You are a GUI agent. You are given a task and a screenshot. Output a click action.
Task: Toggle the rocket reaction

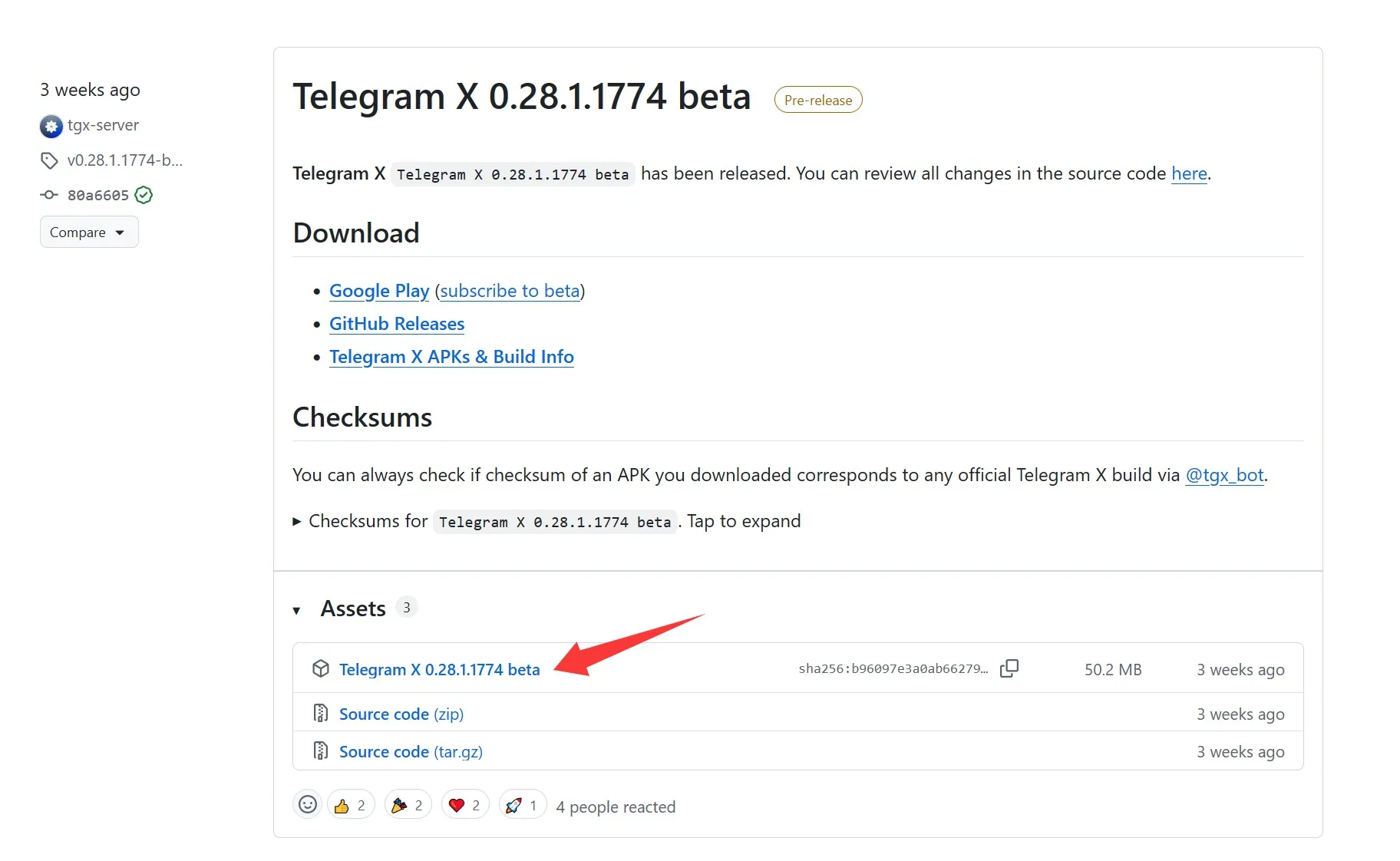(x=521, y=804)
